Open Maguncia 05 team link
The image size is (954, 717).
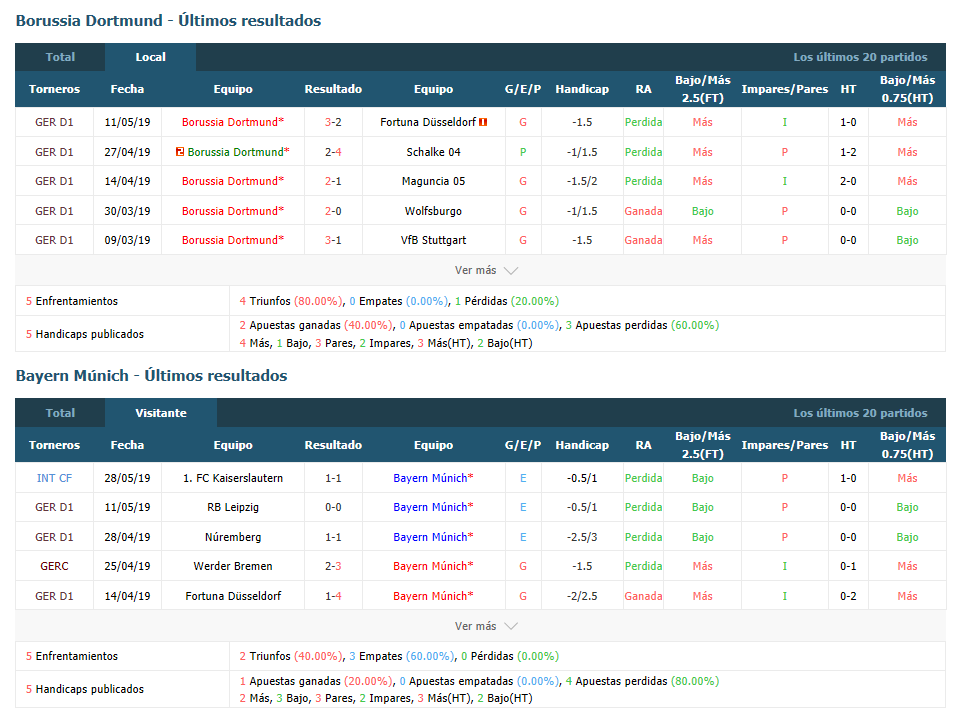click(433, 181)
